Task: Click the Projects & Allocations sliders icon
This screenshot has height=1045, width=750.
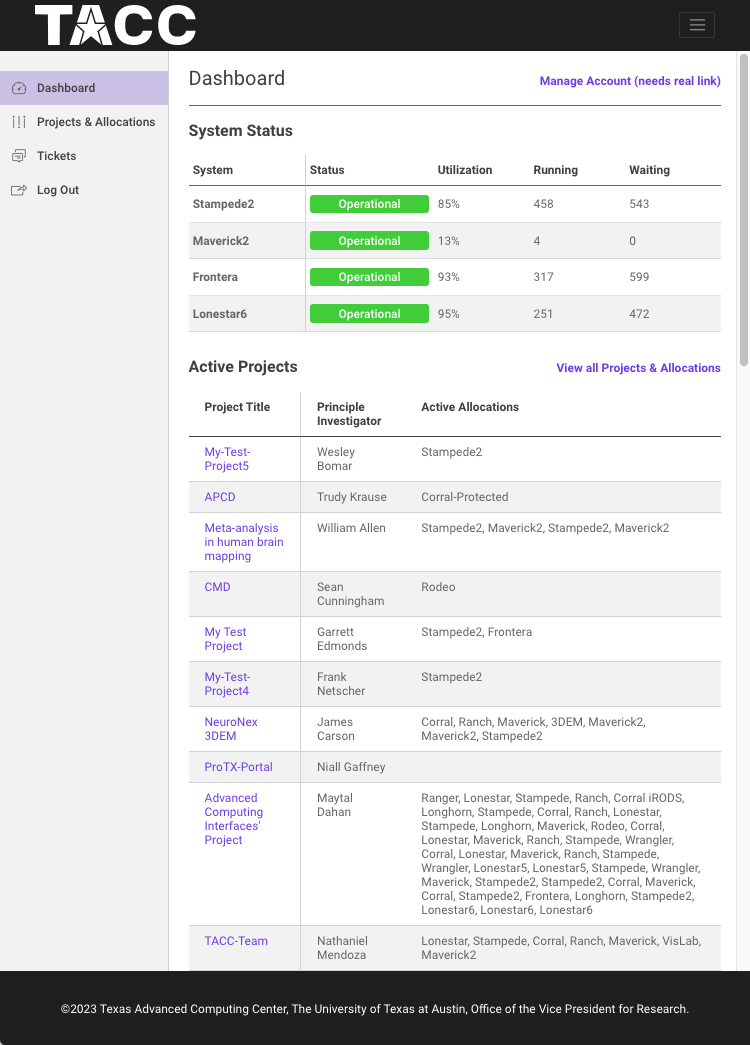Action: (x=19, y=122)
